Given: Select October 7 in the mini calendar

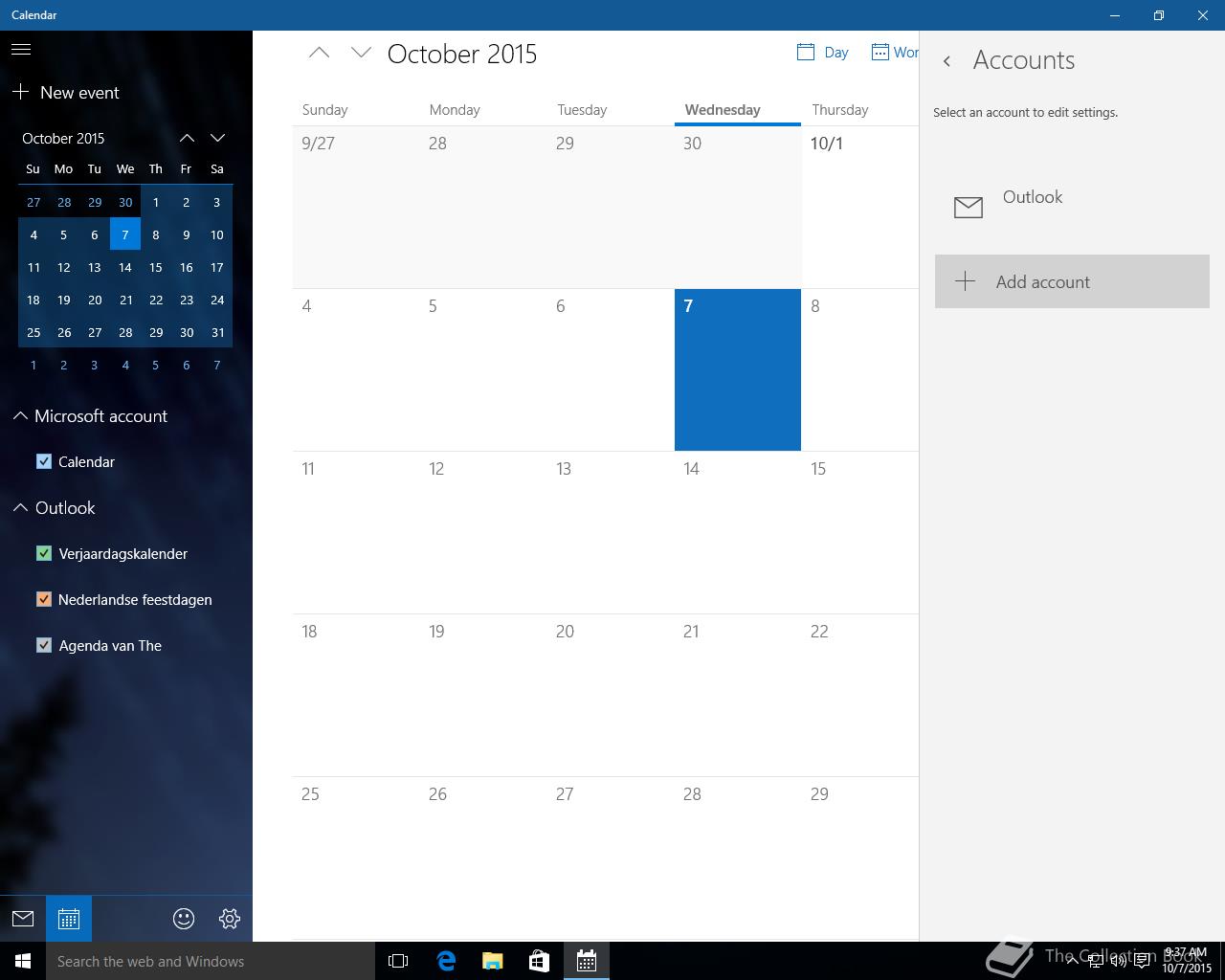Looking at the screenshot, I should (125, 234).
